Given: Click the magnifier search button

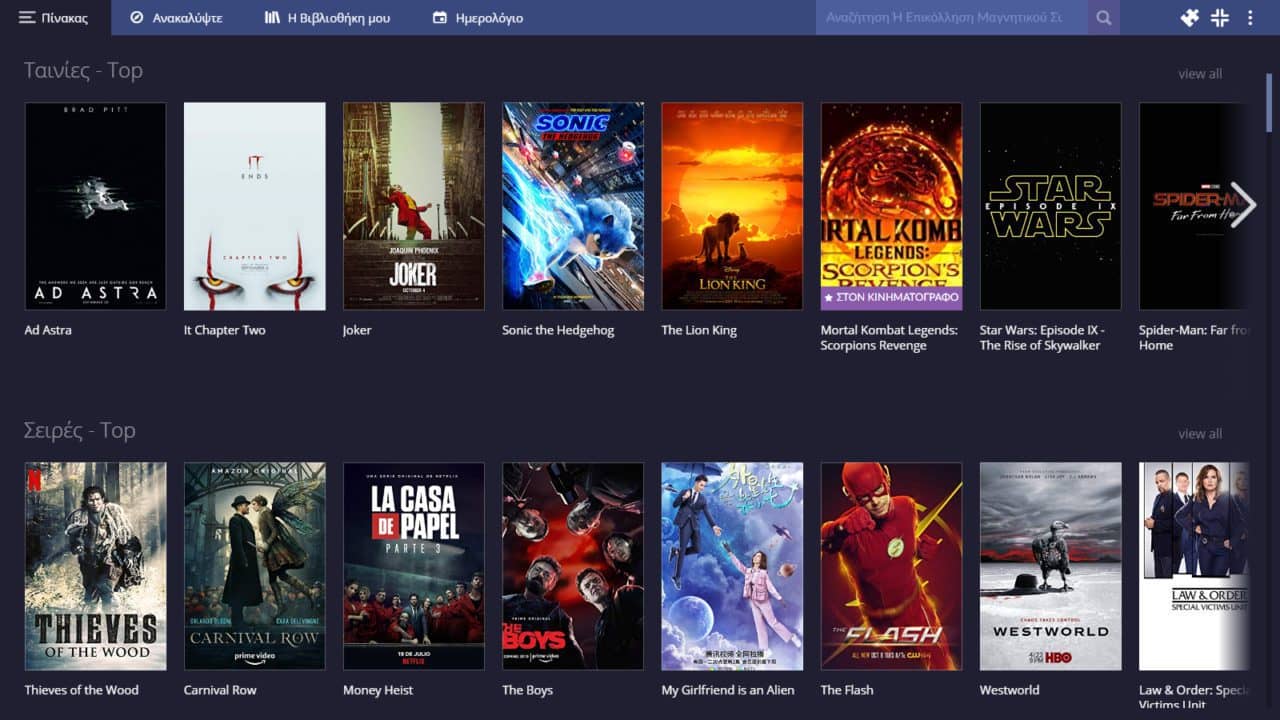Looking at the screenshot, I should click(x=1104, y=18).
